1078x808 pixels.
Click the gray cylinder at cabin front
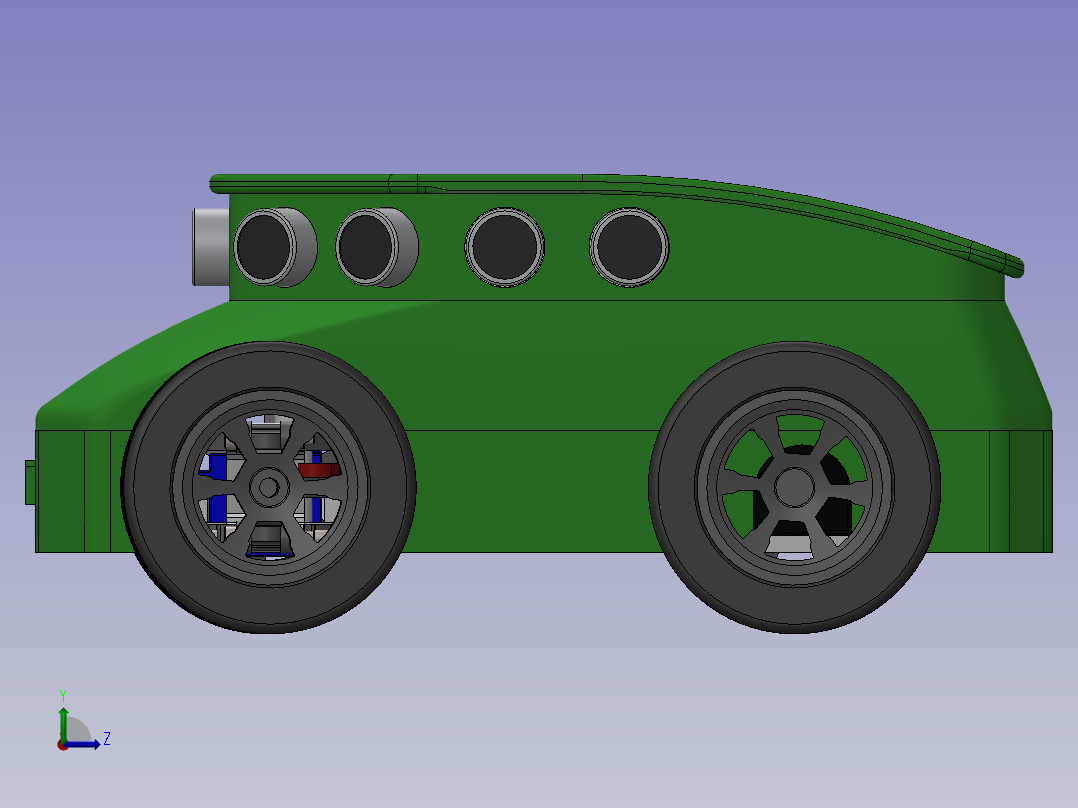[210, 247]
